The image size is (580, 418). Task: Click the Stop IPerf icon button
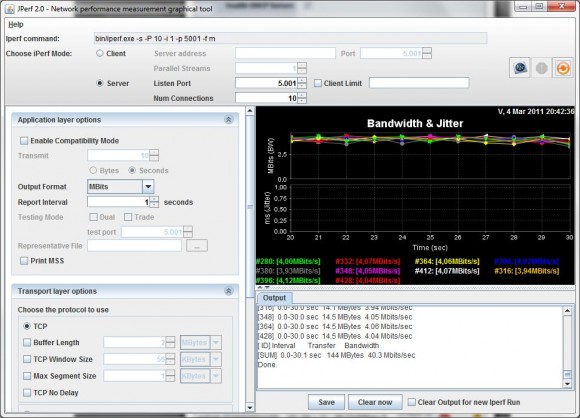541,68
